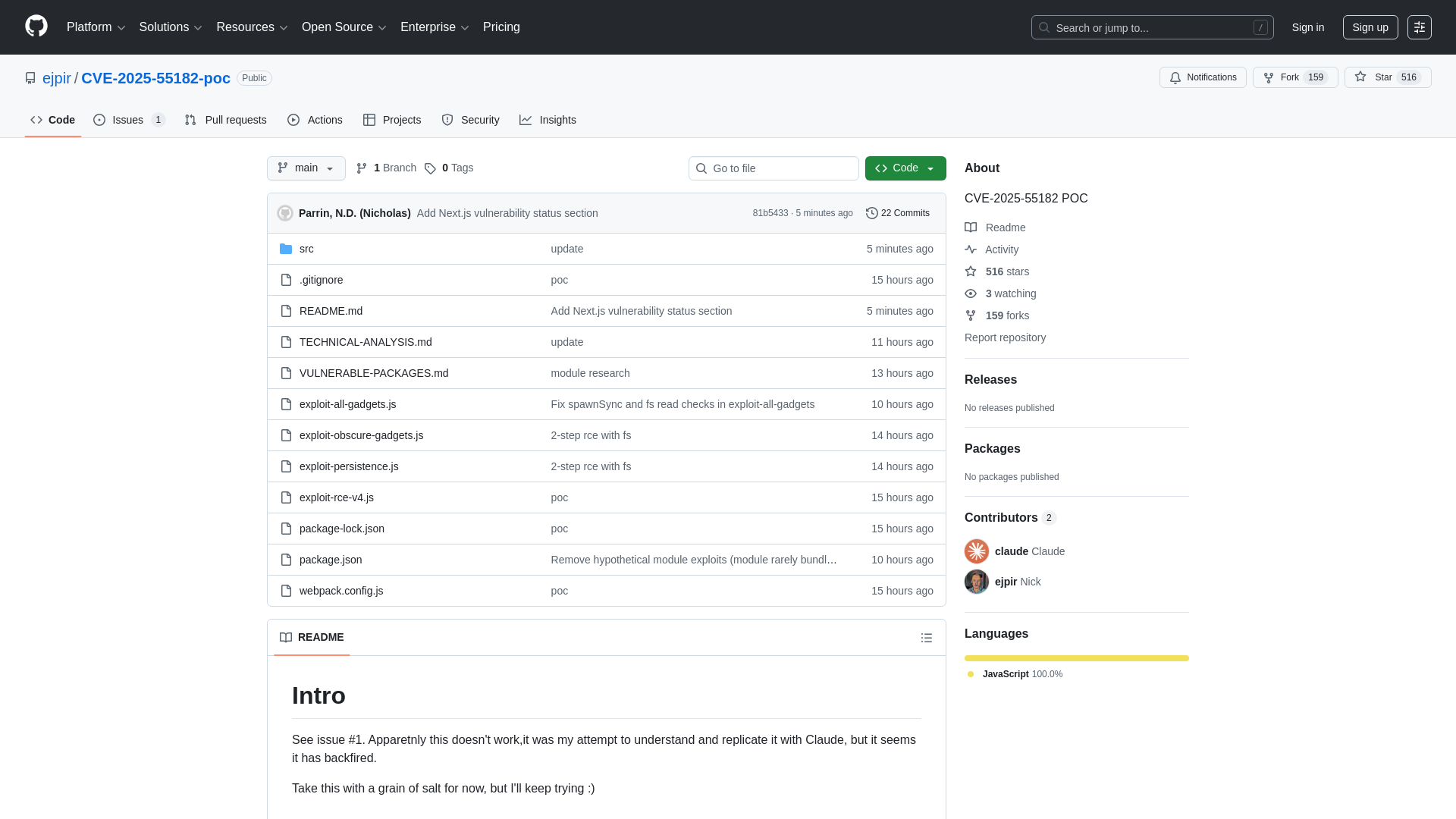
Task: Click the Go to file search field
Action: 773,168
